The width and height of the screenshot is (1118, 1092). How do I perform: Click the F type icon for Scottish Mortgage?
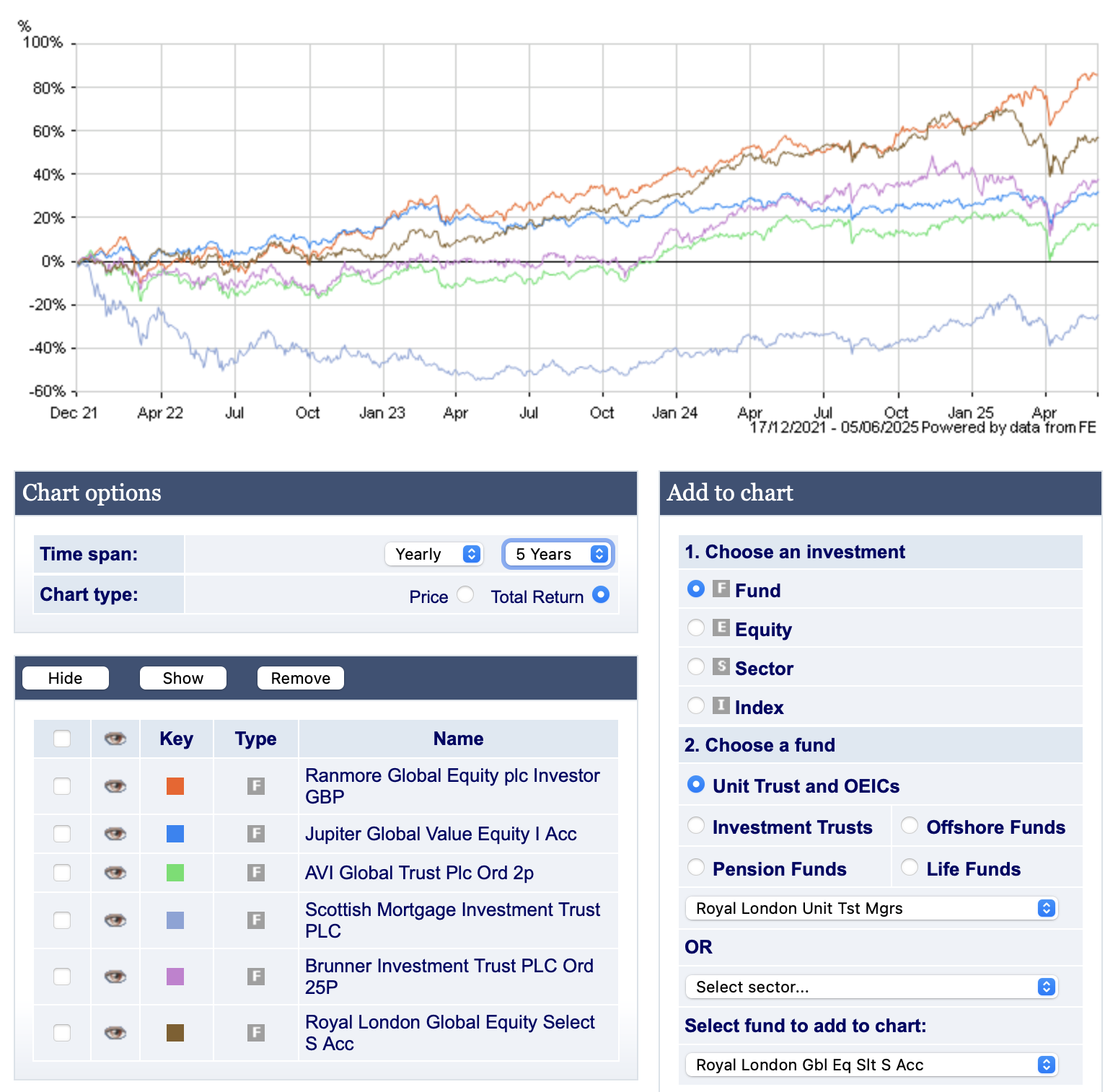click(256, 920)
